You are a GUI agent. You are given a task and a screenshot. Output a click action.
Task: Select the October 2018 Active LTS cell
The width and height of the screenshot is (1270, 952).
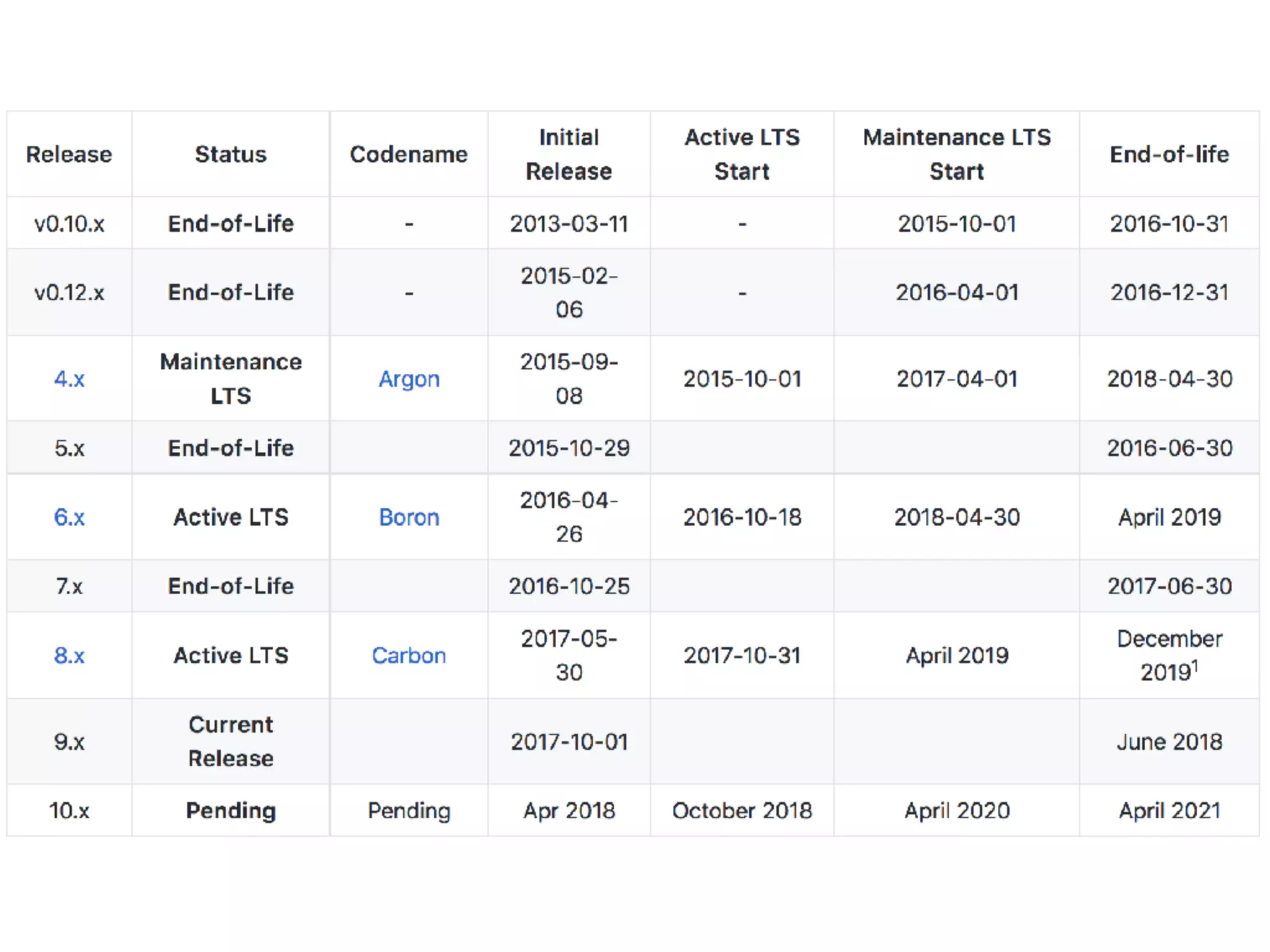(x=742, y=810)
